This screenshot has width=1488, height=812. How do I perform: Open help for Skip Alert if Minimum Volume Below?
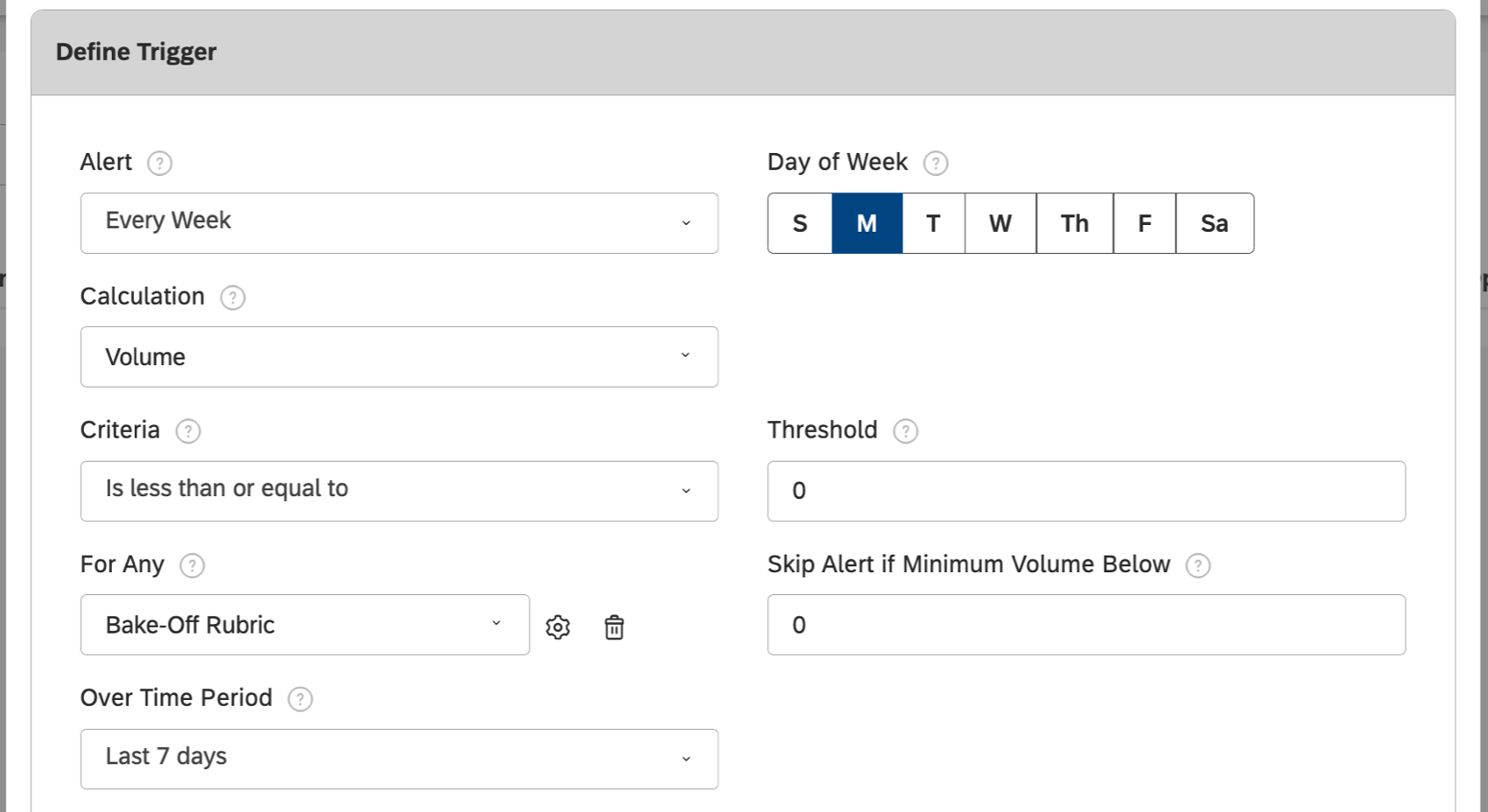point(1198,565)
